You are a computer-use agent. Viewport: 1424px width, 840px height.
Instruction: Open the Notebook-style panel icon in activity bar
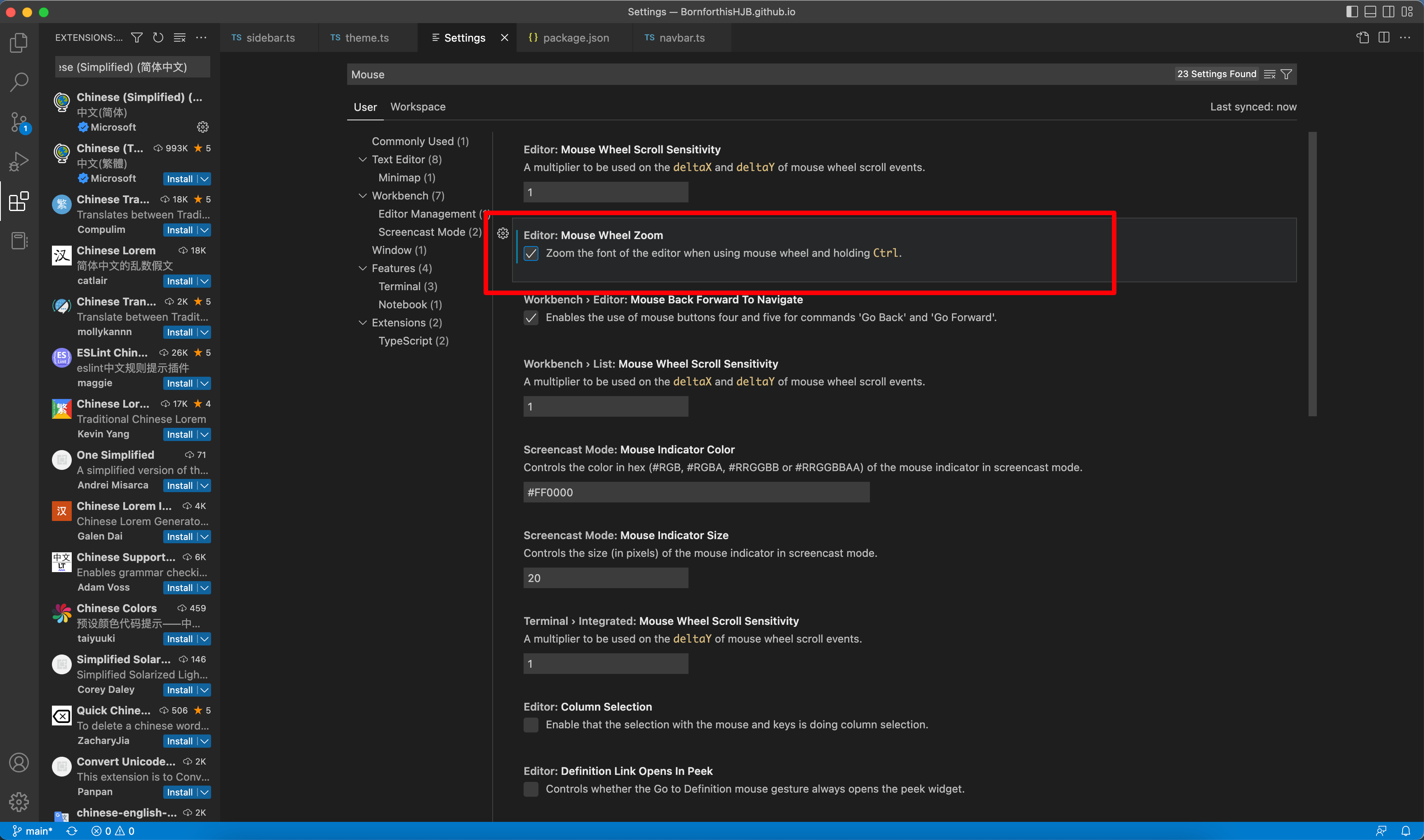click(19, 241)
